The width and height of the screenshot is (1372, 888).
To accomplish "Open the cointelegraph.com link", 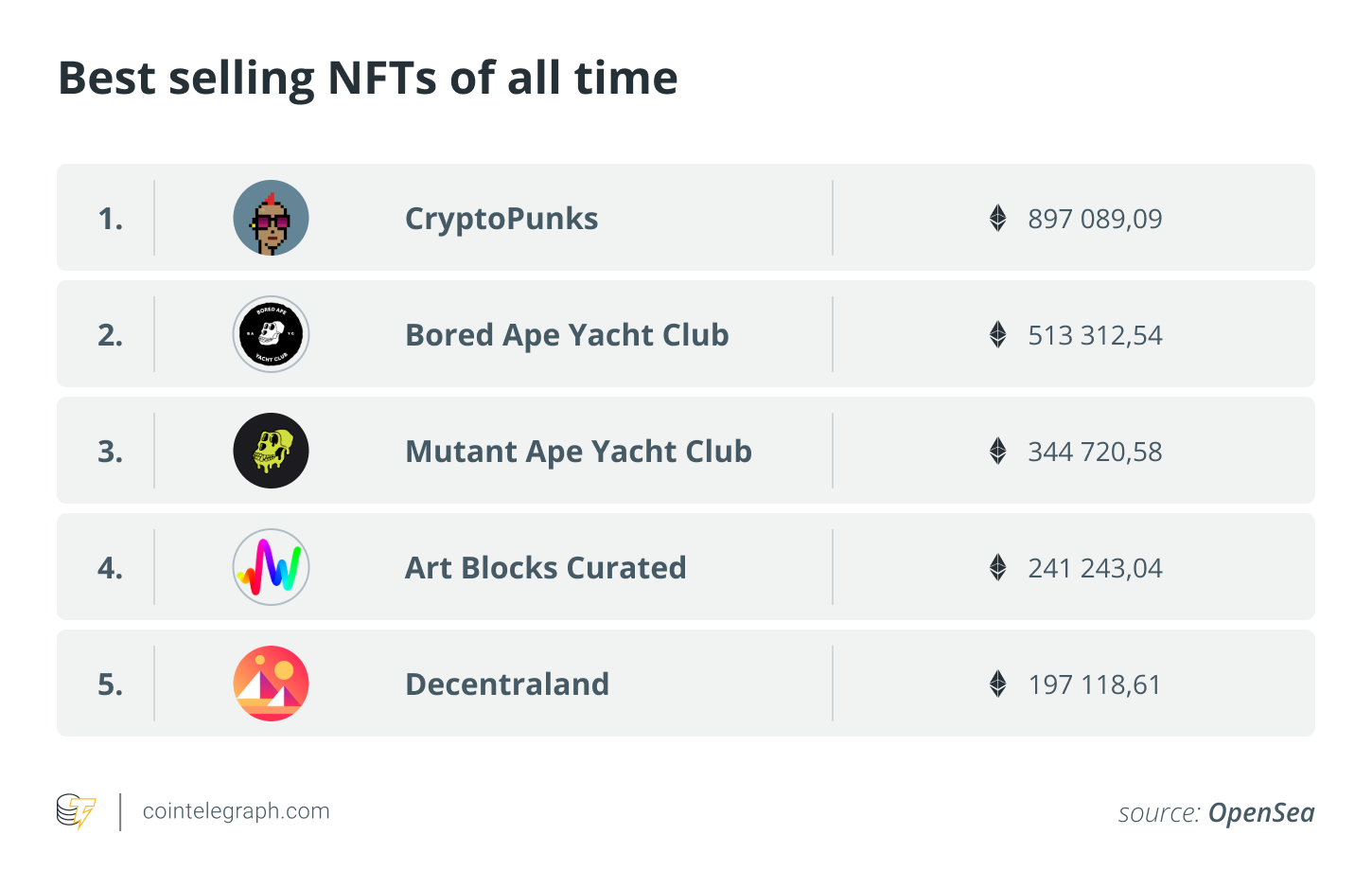I will (x=236, y=811).
